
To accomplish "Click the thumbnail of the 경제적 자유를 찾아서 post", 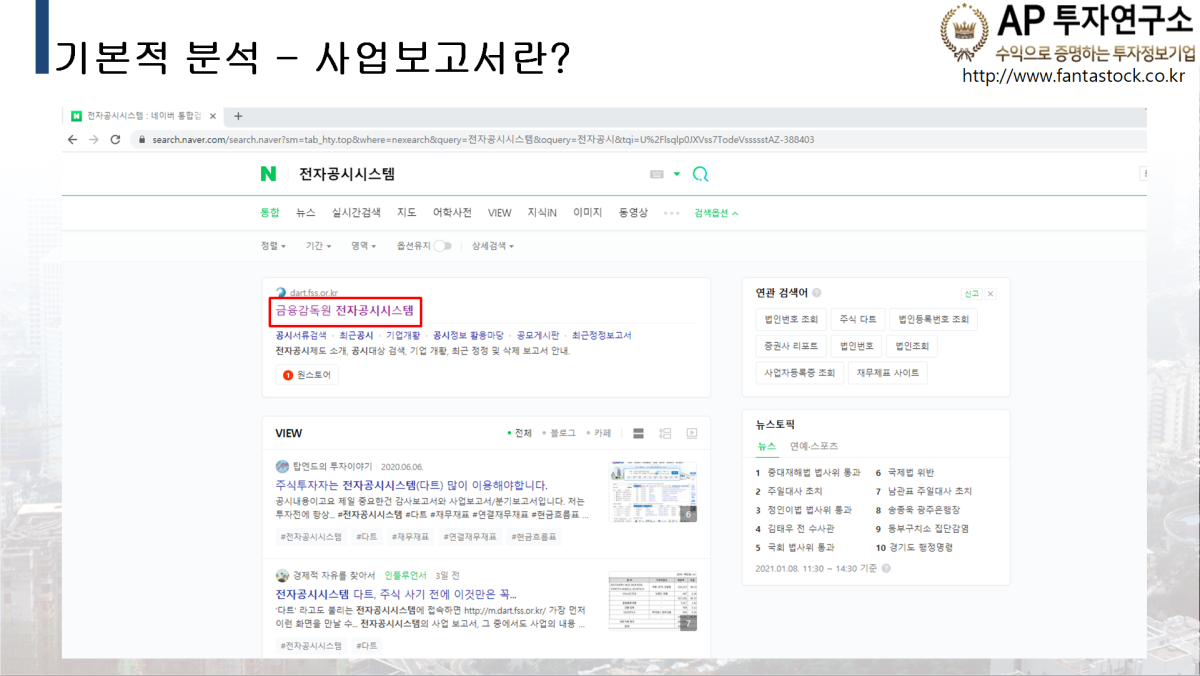I will [653, 601].
